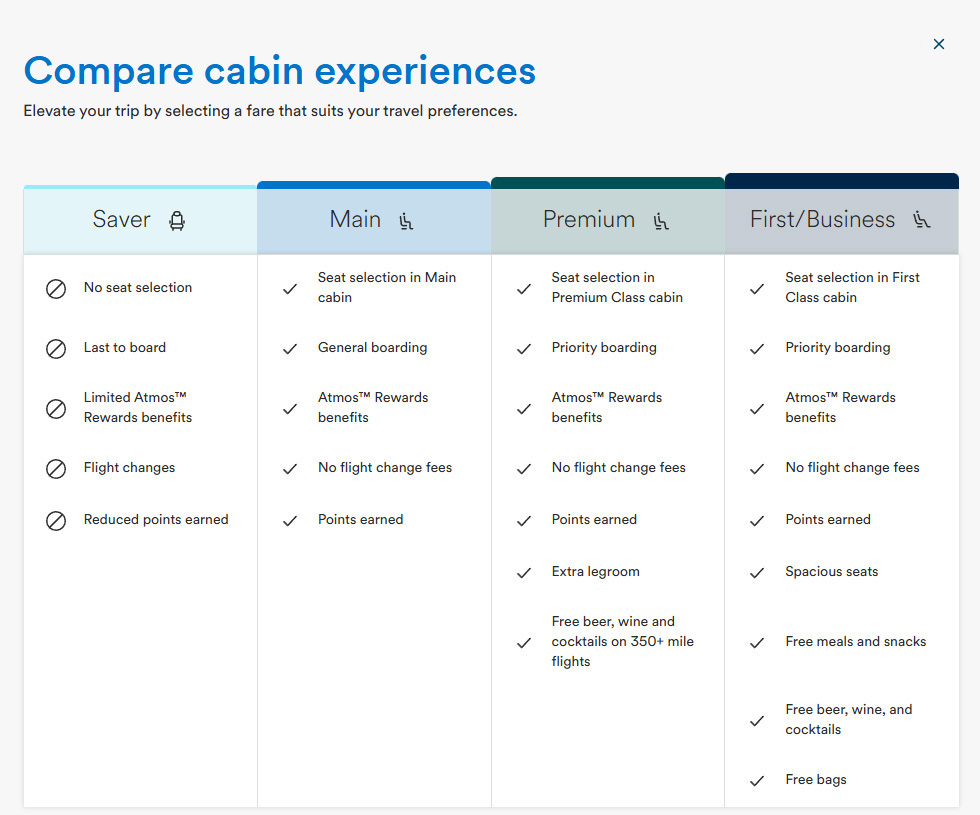Click the Premium cabin seat icon
Image resolution: width=980 pixels, height=815 pixels.
click(x=660, y=220)
